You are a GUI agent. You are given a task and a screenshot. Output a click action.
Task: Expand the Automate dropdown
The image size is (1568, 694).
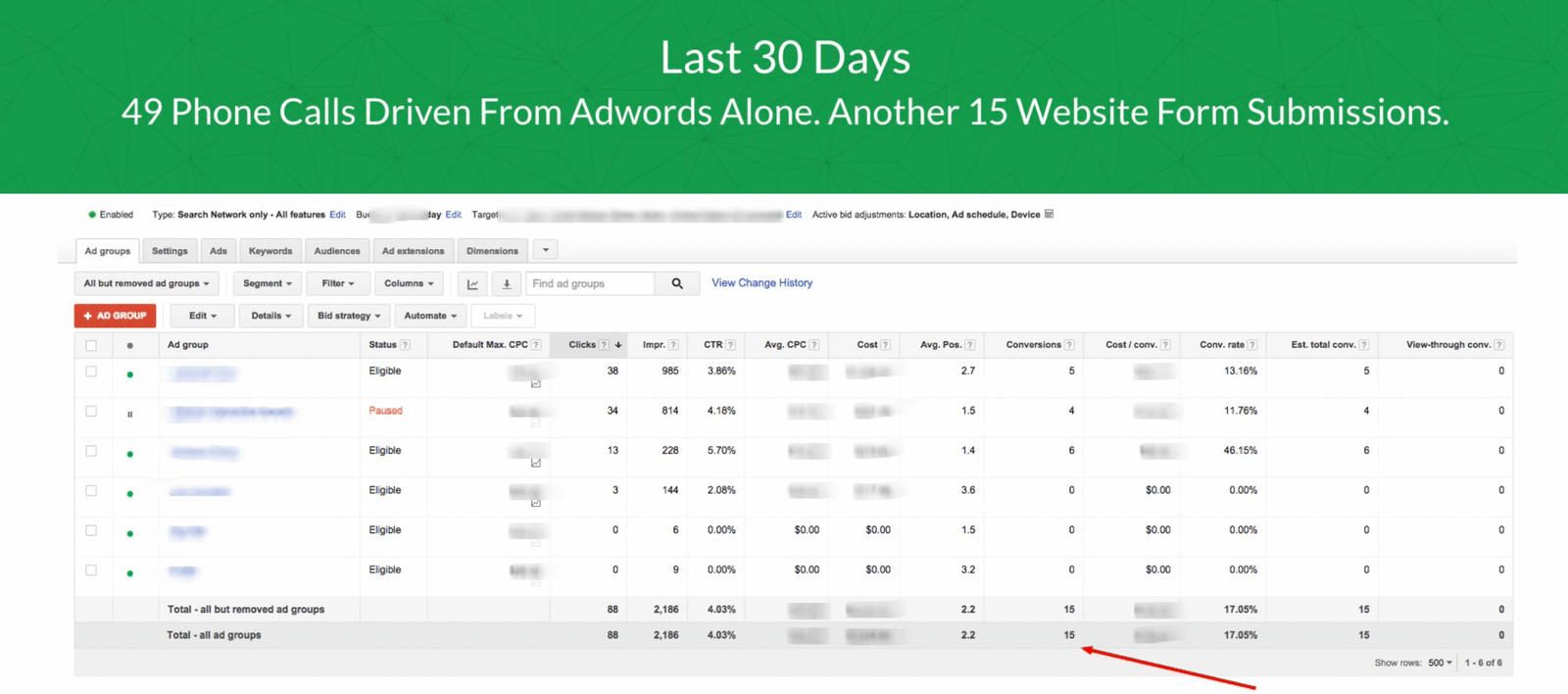click(x=430, y=316)
